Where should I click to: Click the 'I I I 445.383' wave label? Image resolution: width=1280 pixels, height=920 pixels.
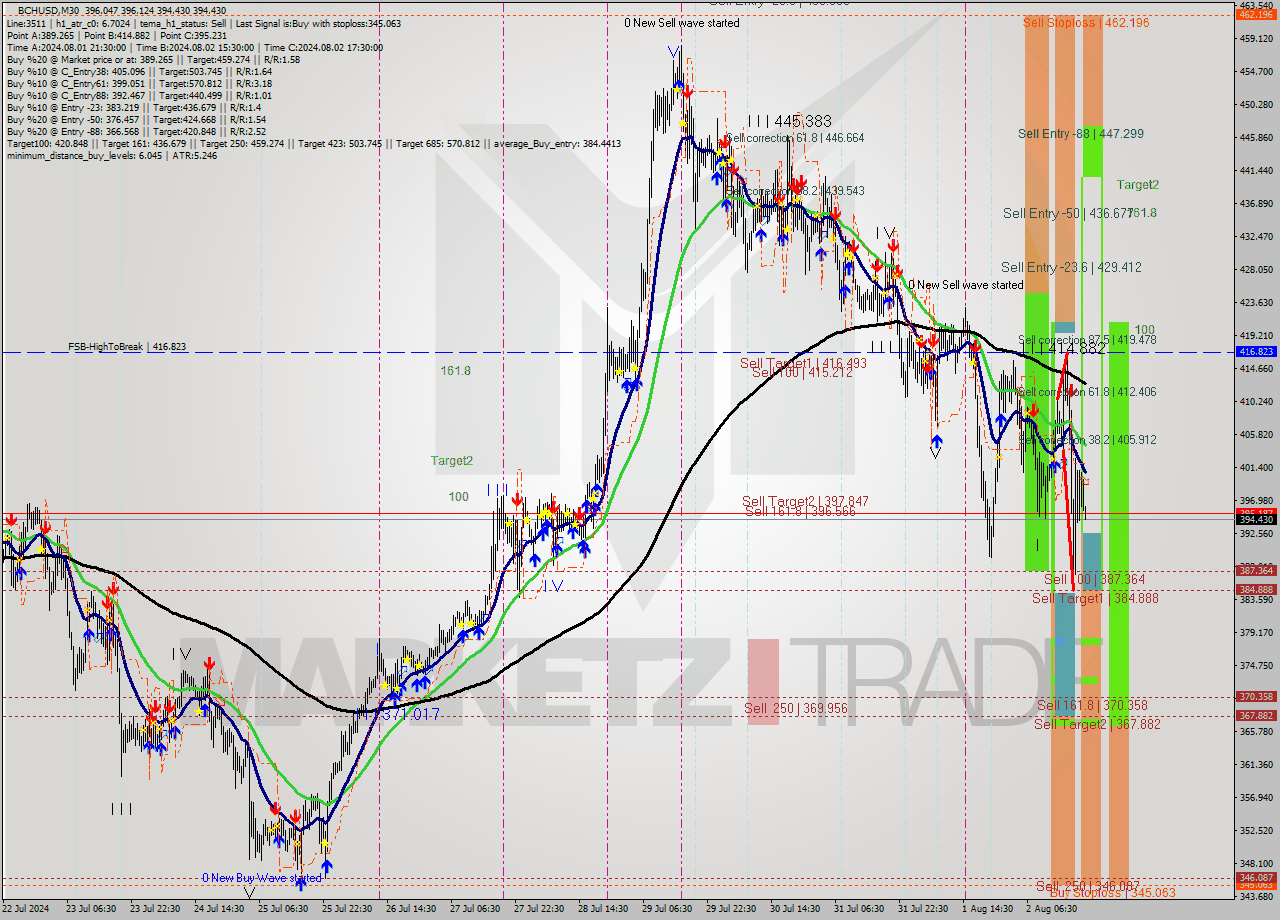(x=789, y=121)
